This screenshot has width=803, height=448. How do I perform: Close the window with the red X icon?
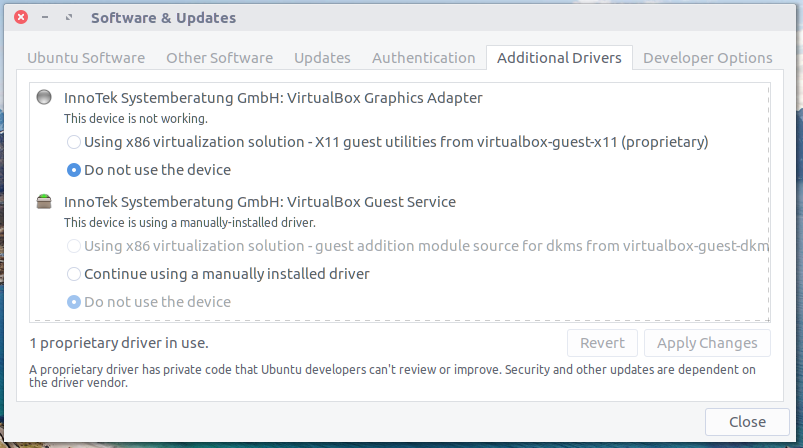click(x=21, y=17)
